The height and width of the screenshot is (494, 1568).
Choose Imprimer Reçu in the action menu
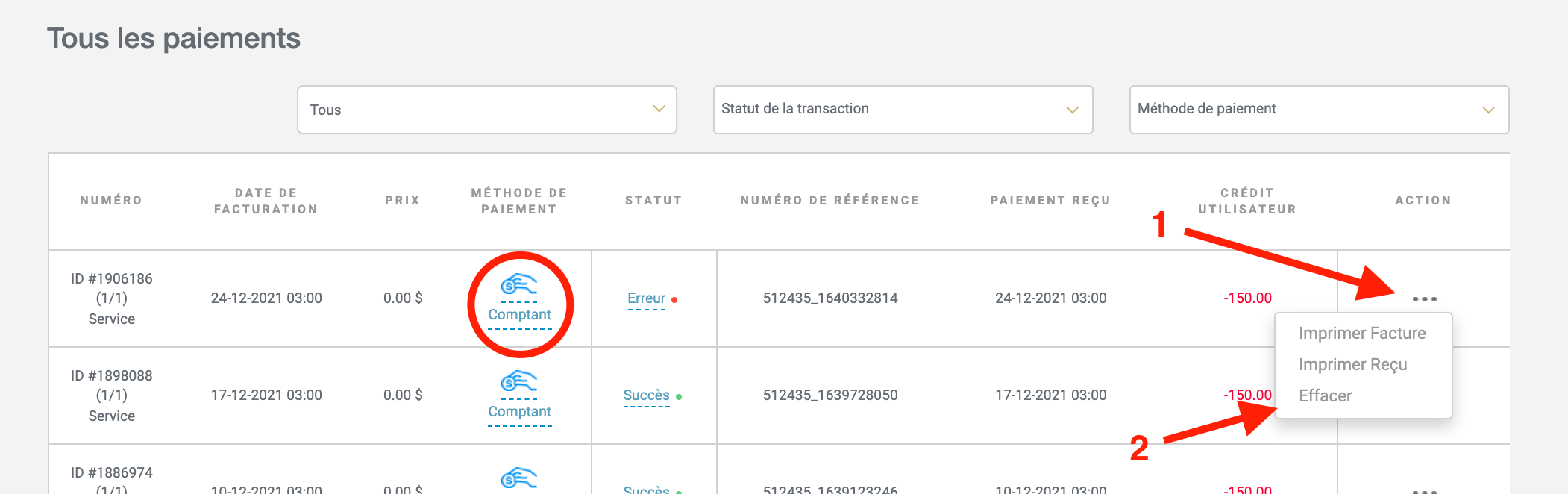click(1352, 364)
